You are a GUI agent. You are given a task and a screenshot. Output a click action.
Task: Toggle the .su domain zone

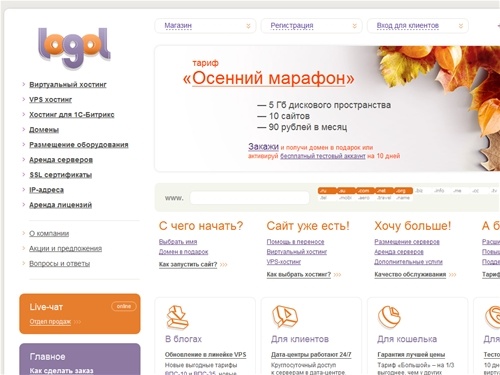346,191
